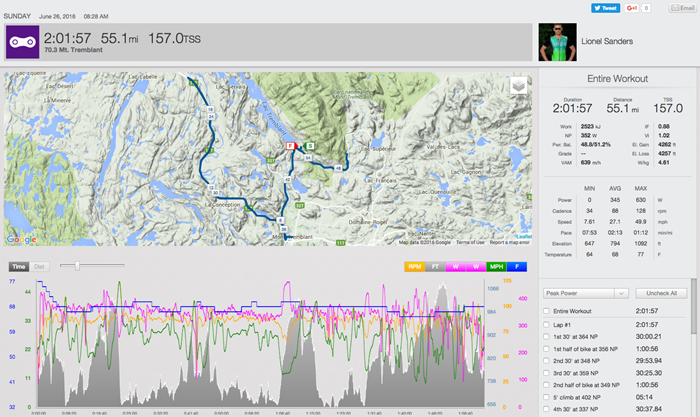Screen dimensions: 700x417
Task: Click the 345 average power value
Action: (615, 200)
